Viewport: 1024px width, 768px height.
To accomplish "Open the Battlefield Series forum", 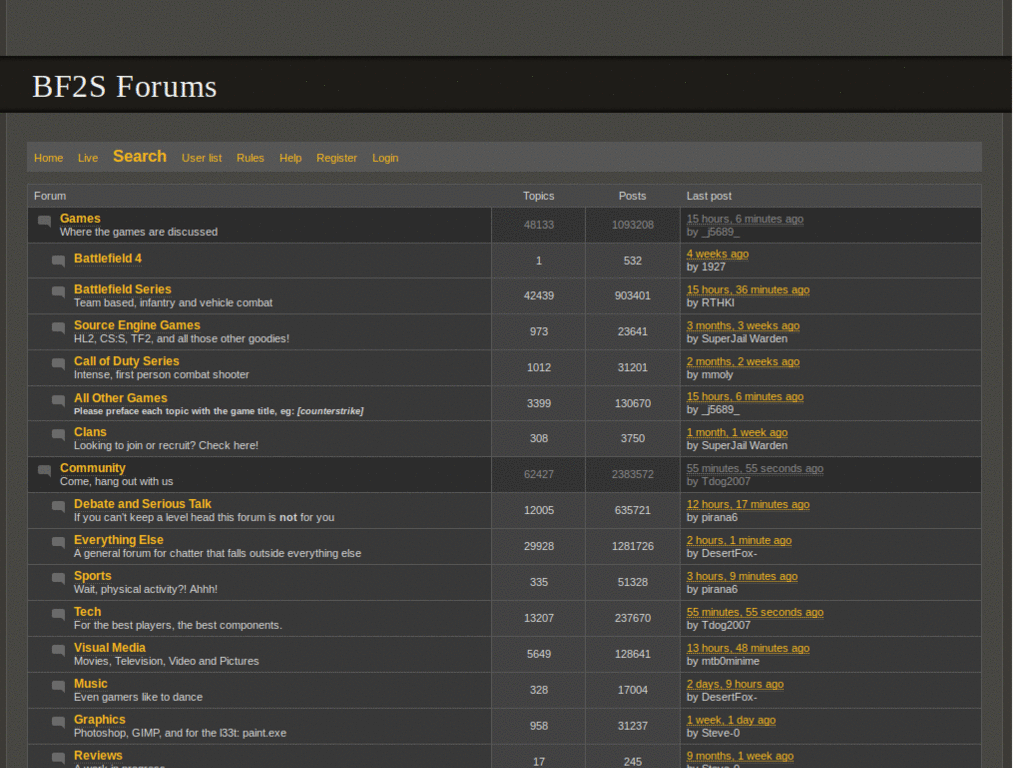I will click(x=122, y=289).
